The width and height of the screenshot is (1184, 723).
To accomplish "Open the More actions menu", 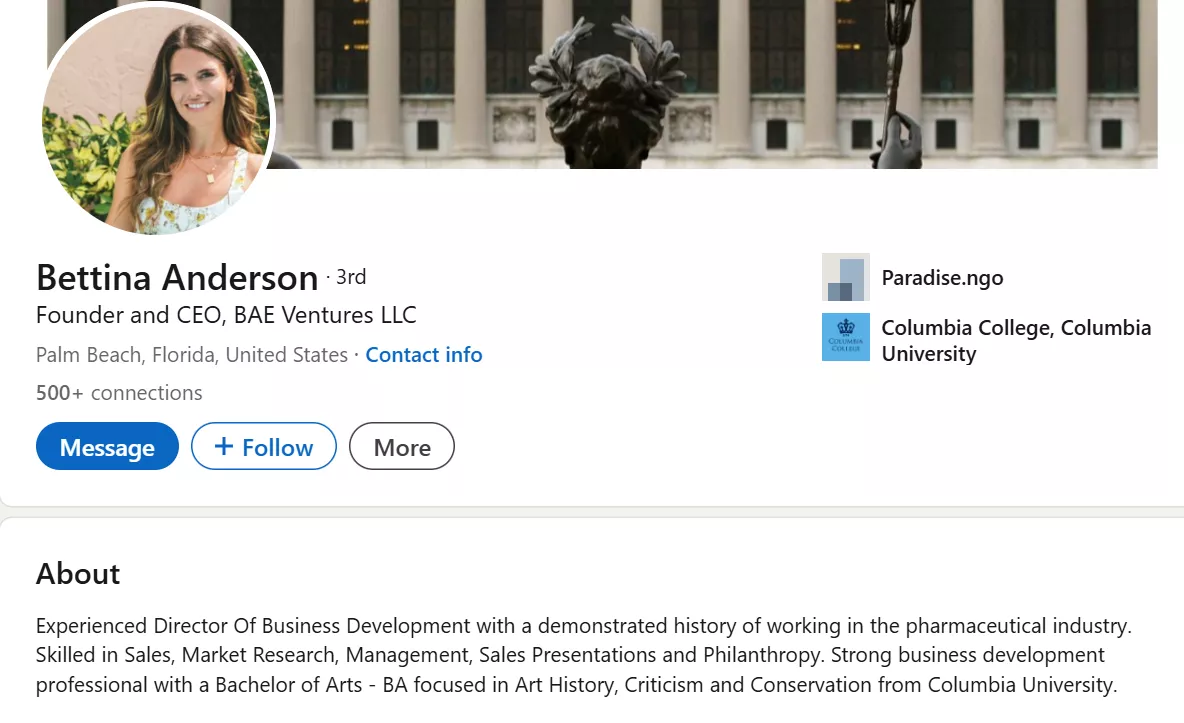I will point(402,447).
